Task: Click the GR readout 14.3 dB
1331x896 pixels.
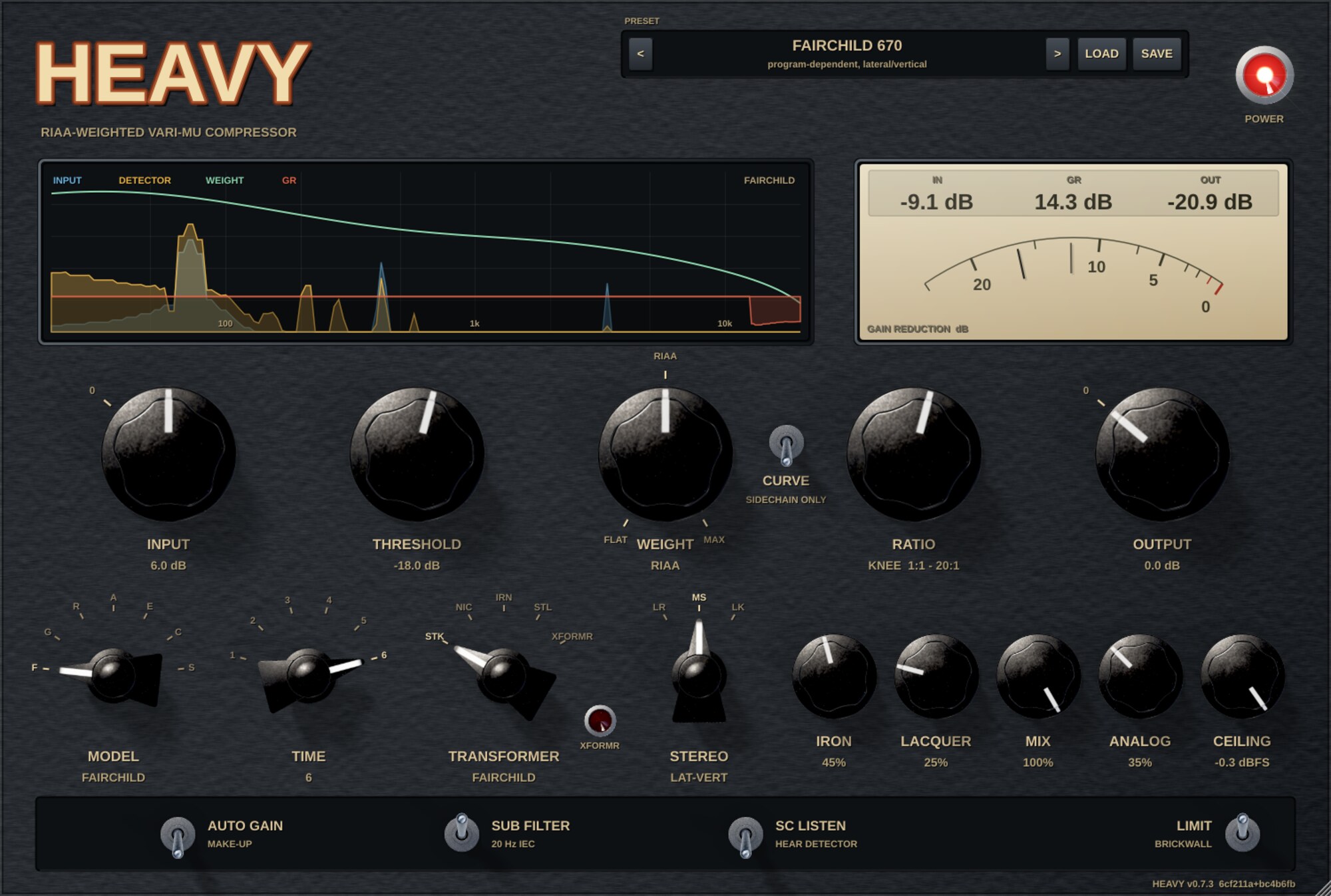Action: click(1073, 202)
